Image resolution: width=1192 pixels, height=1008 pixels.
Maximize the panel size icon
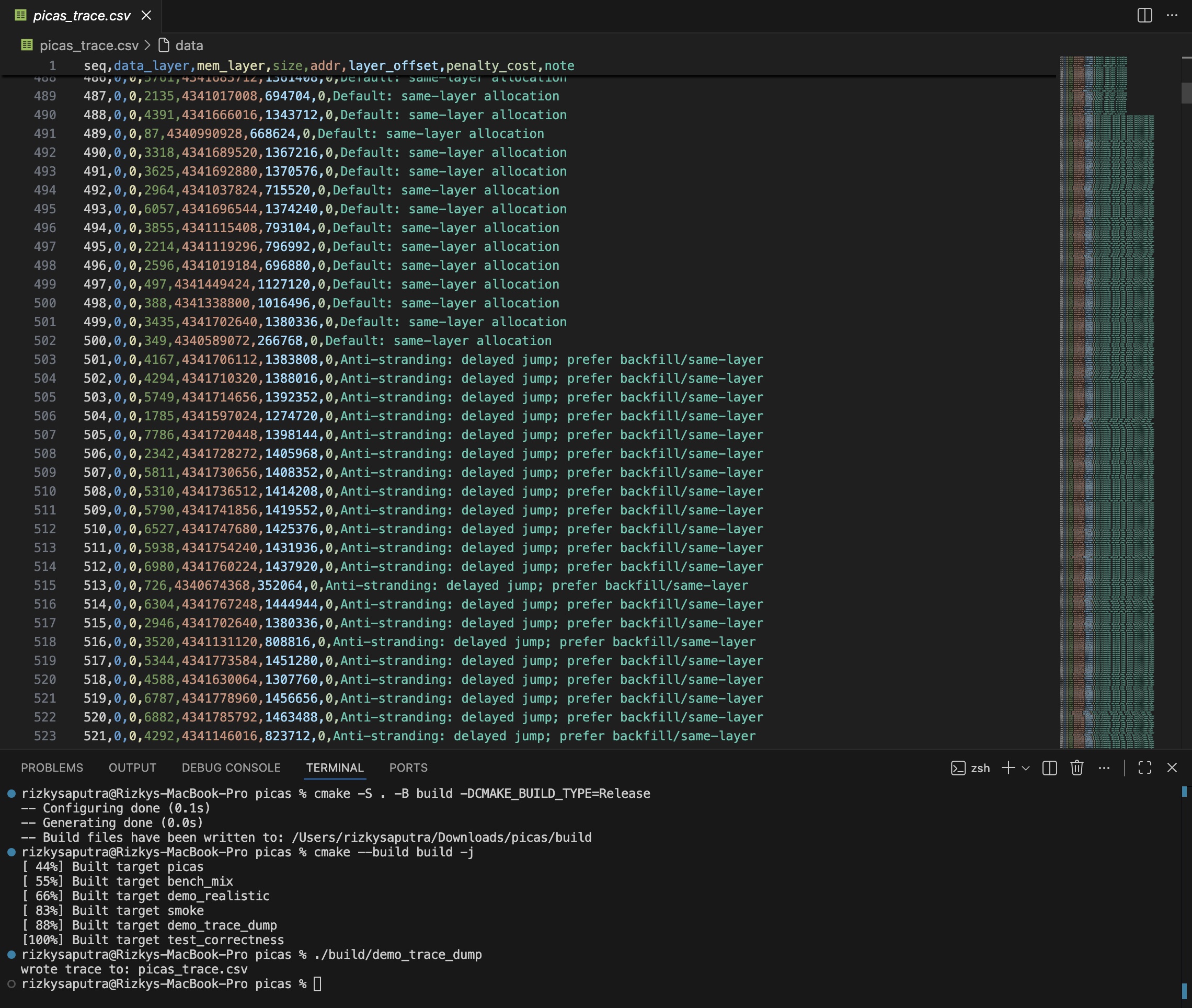1144,768
